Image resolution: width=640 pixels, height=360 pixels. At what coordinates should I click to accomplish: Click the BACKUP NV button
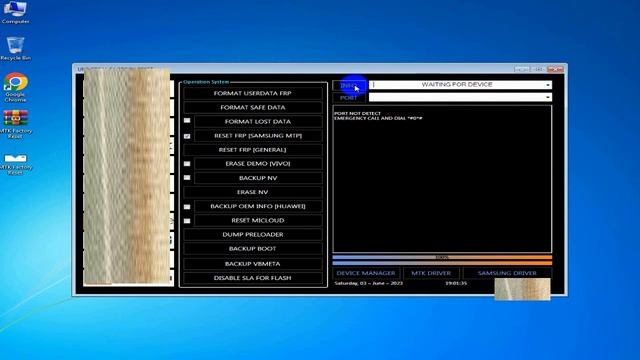click(x=258, y=178)
